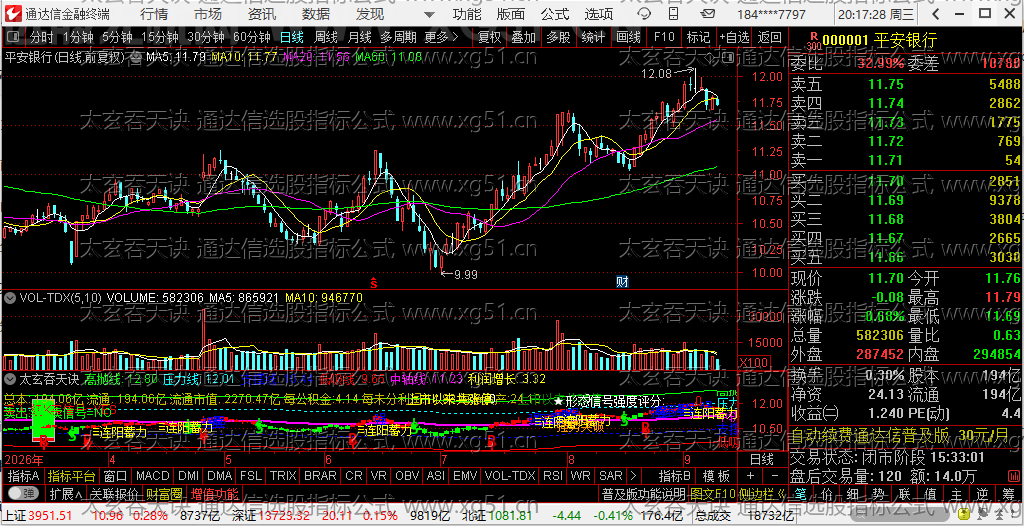
Task: Click the 返回 return button
Action: [770, 37]
